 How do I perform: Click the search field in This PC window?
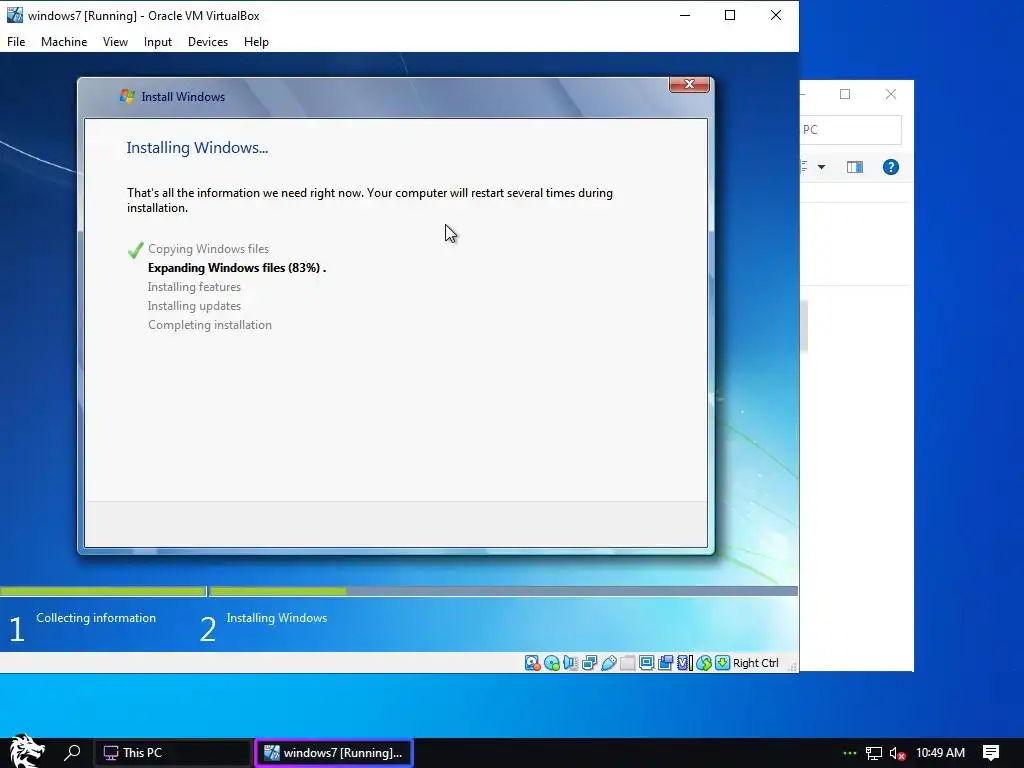[851, 130]
